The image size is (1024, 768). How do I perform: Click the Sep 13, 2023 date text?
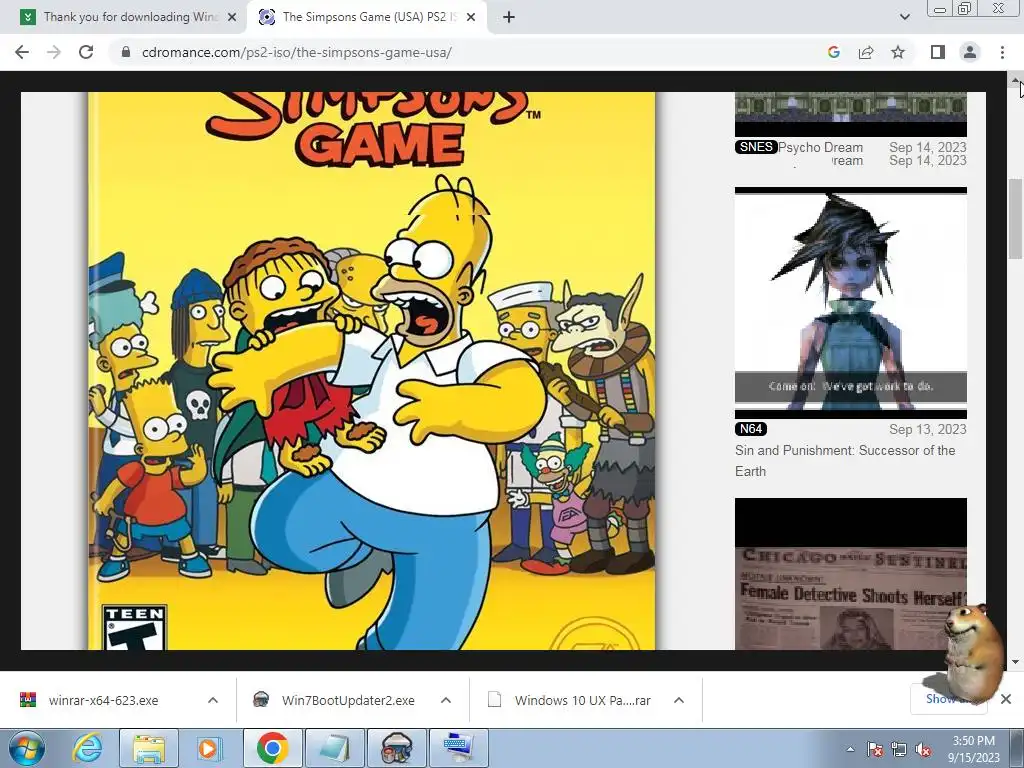point(927,429)
